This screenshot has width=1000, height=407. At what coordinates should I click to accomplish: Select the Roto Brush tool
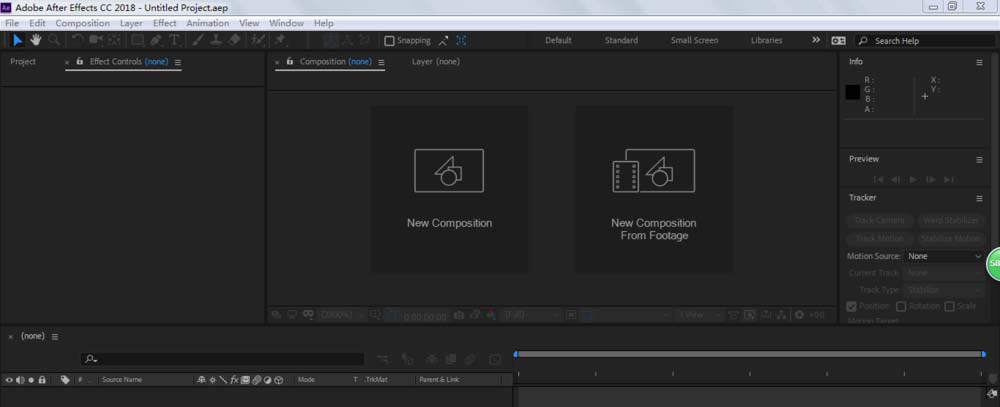[258, 40]
